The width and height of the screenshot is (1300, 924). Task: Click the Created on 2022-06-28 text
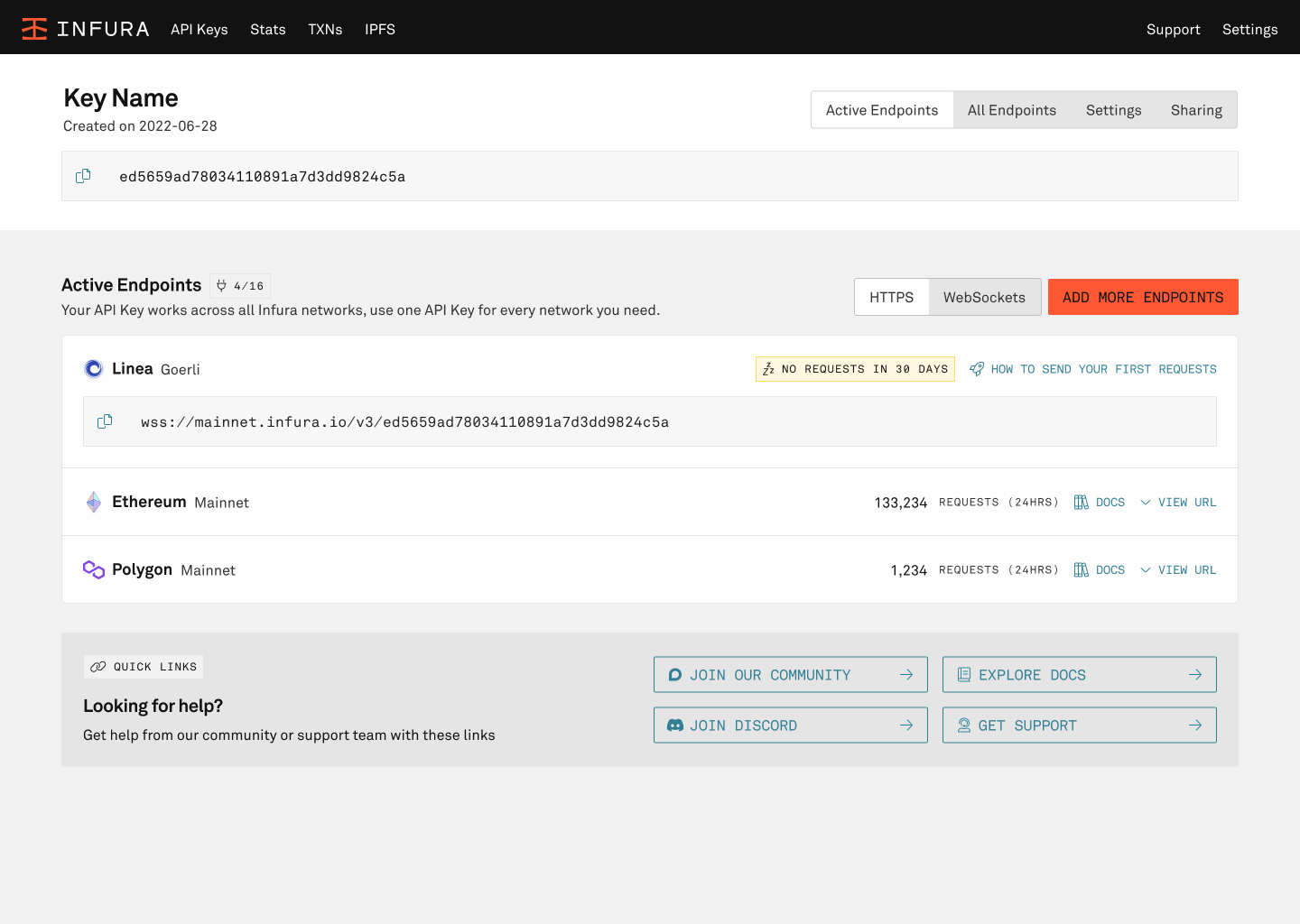pyautogui.click(x=140, y=126)
